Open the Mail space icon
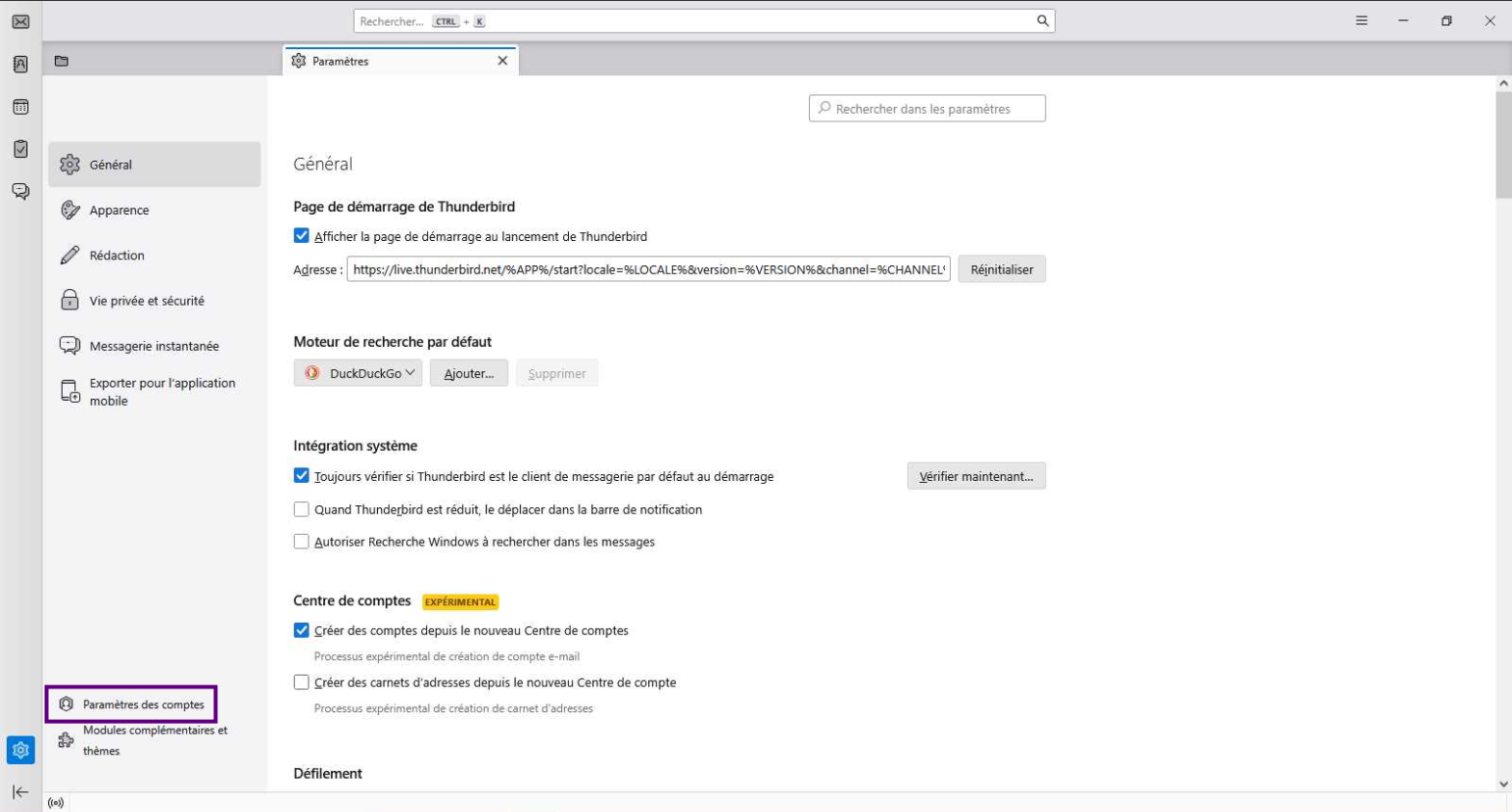1512x812 pixels. point(21,22)
